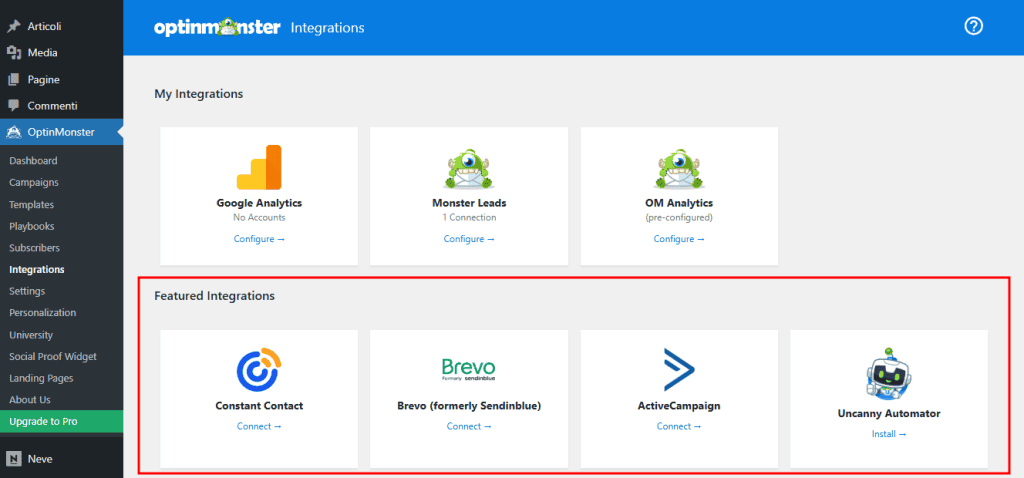Click the Neve theme icon

tap(14, 458)
